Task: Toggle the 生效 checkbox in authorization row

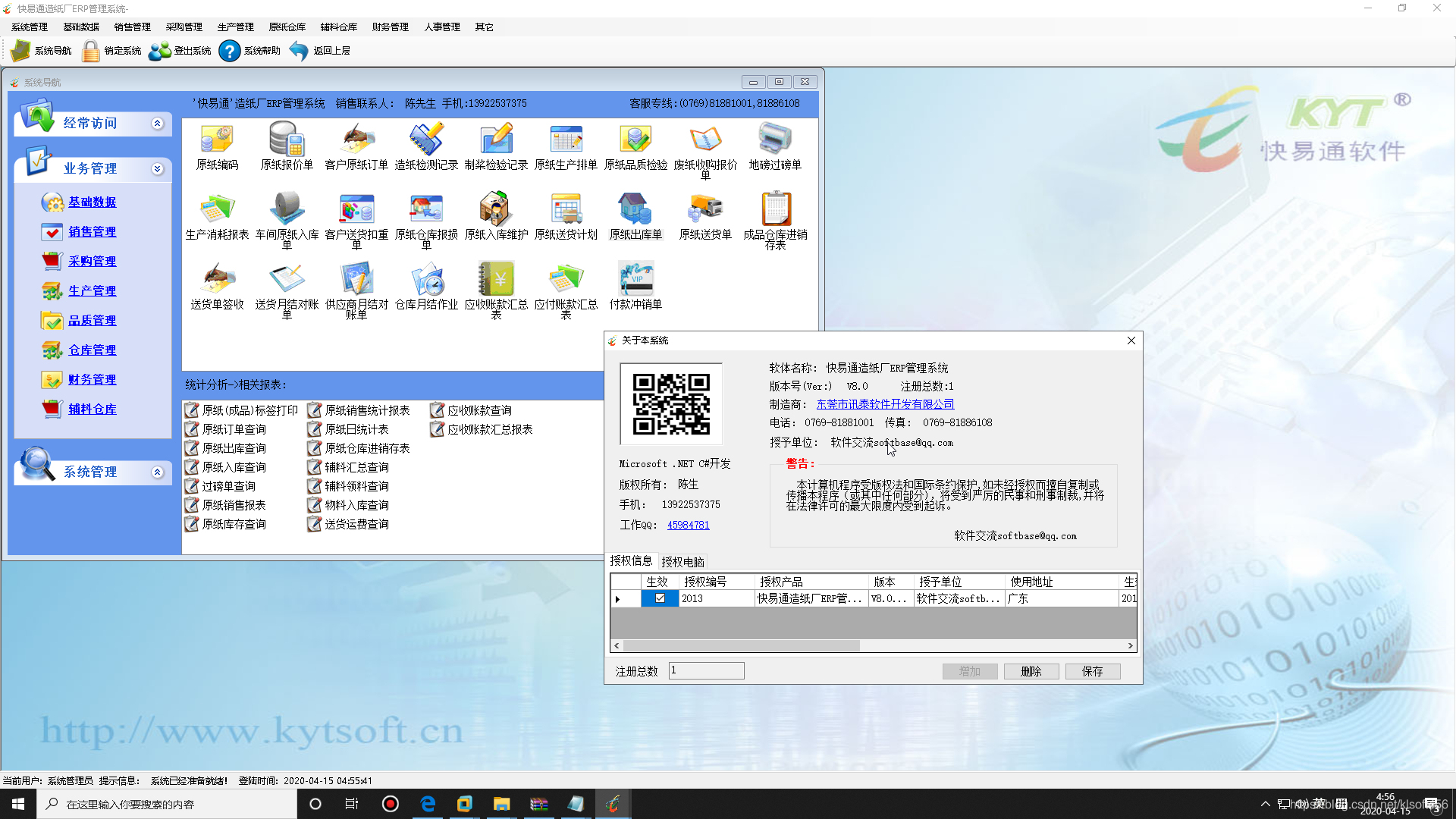Action: coord(660,598)
